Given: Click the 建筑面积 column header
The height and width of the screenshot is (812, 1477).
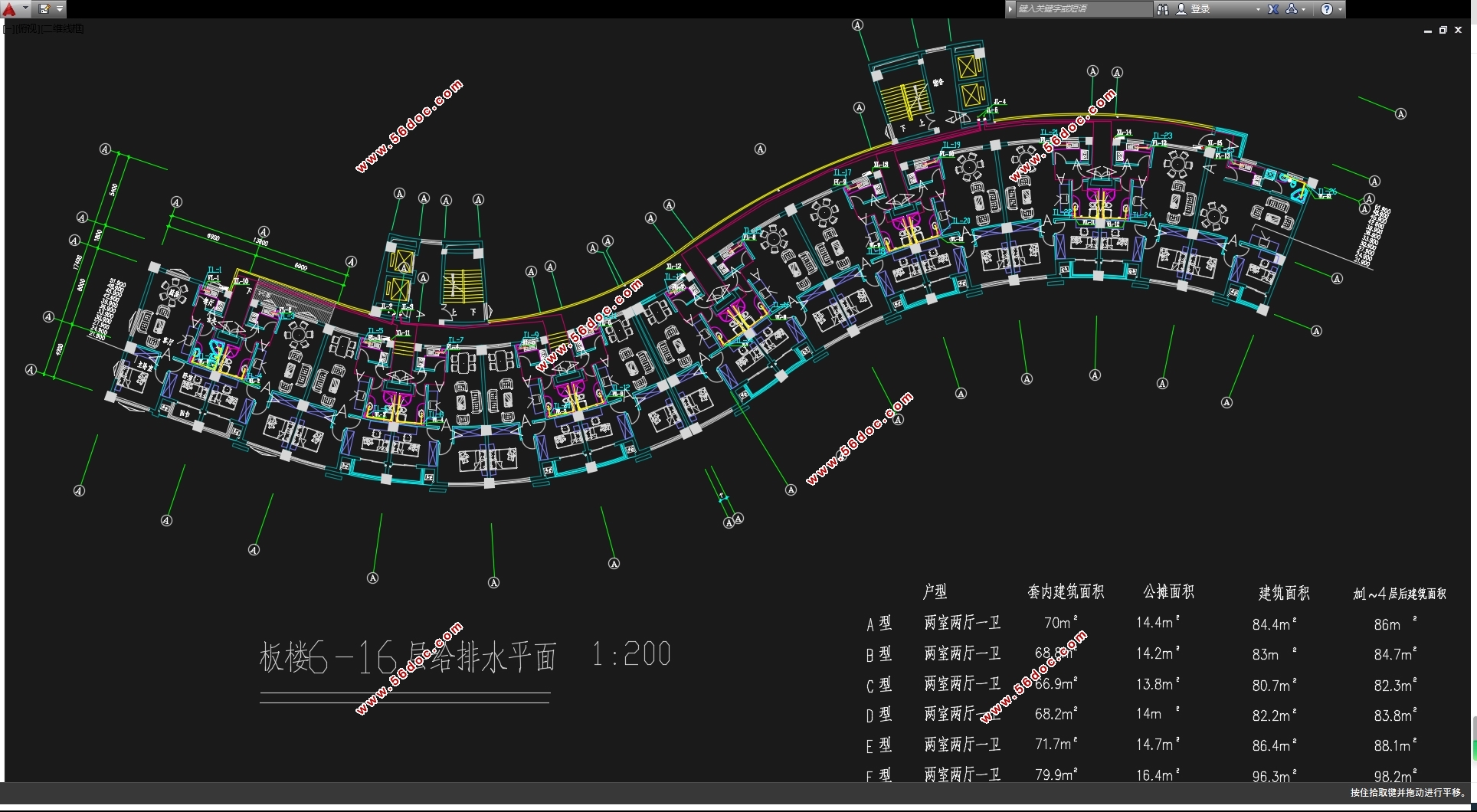Looking at the screenshot, I should click(x=1285, y=593).
